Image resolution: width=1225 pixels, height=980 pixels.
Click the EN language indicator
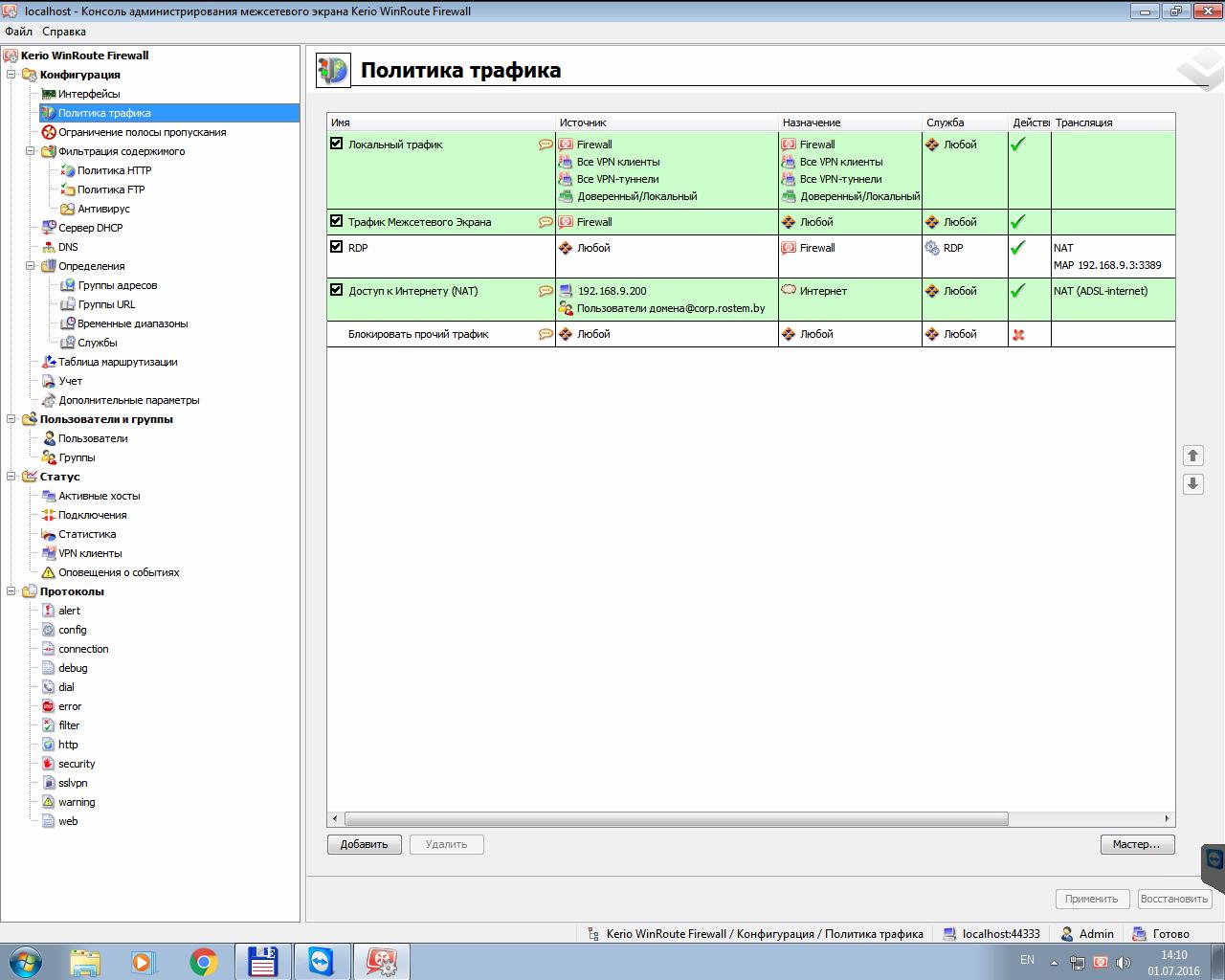pyautogui.click(x=1027, y=959)
